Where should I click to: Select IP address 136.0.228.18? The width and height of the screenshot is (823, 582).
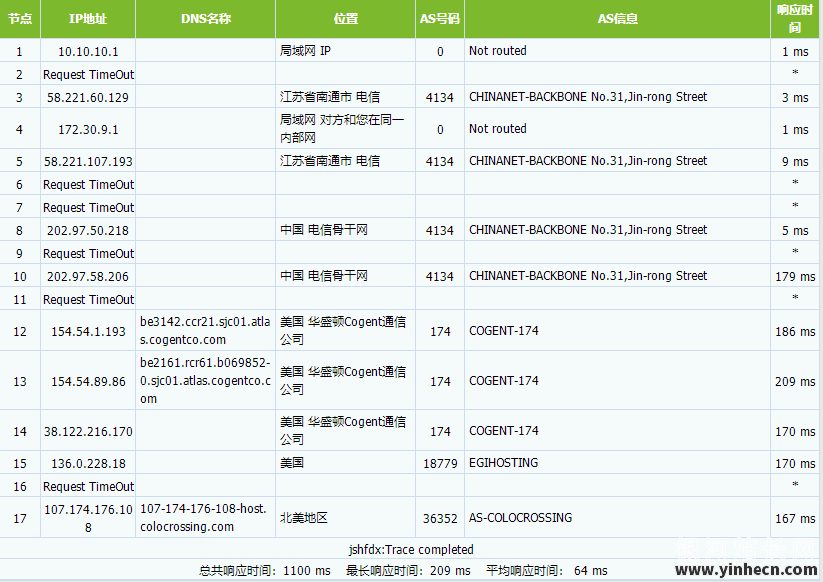pos(88,464)
